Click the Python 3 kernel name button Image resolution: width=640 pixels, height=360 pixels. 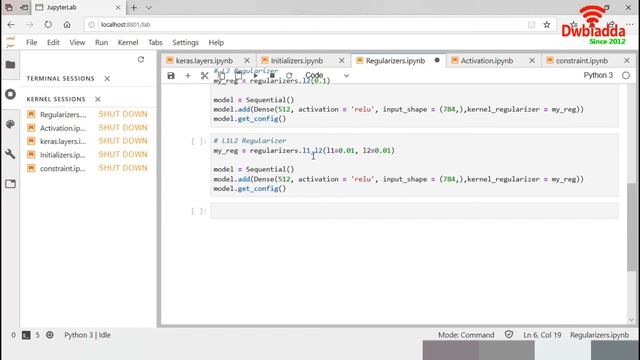(598, 76)
